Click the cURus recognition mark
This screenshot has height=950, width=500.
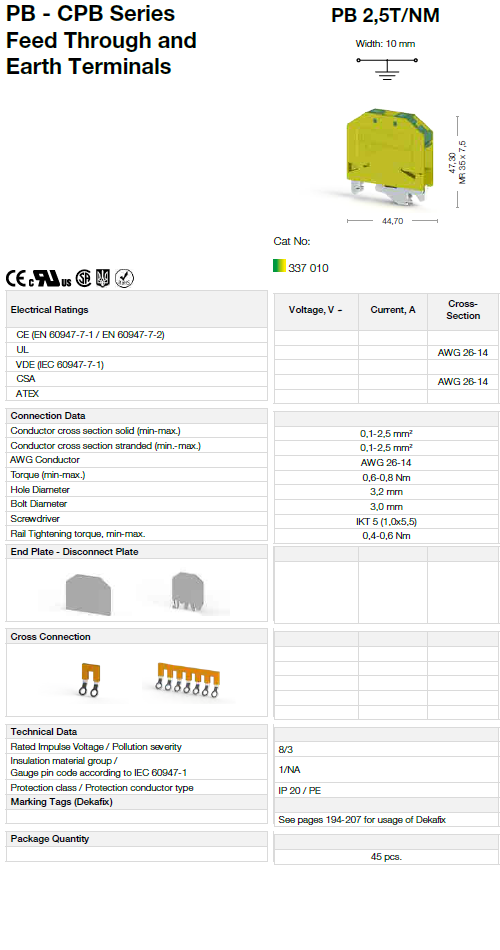click(x=50, y=278)
